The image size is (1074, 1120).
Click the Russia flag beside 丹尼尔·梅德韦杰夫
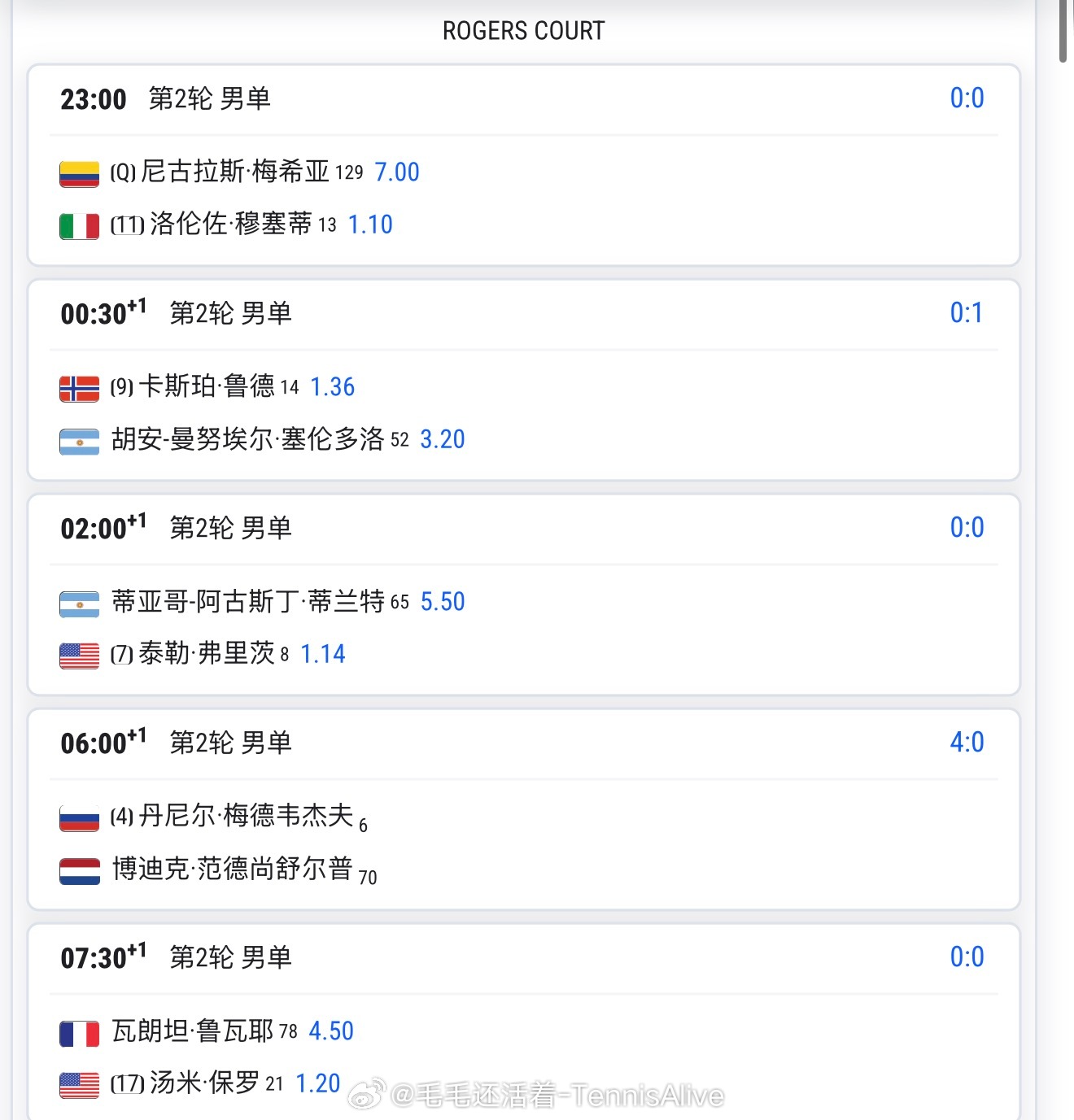80,817
